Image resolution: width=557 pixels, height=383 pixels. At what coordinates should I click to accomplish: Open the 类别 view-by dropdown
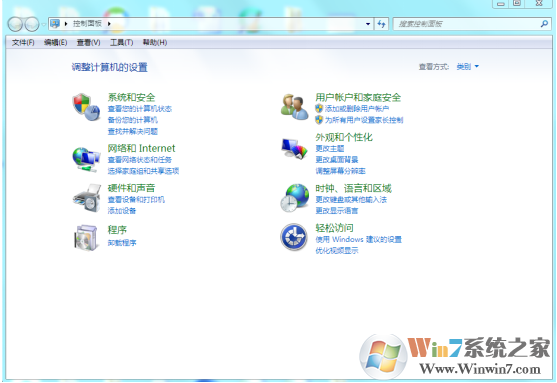click(467, 66)
